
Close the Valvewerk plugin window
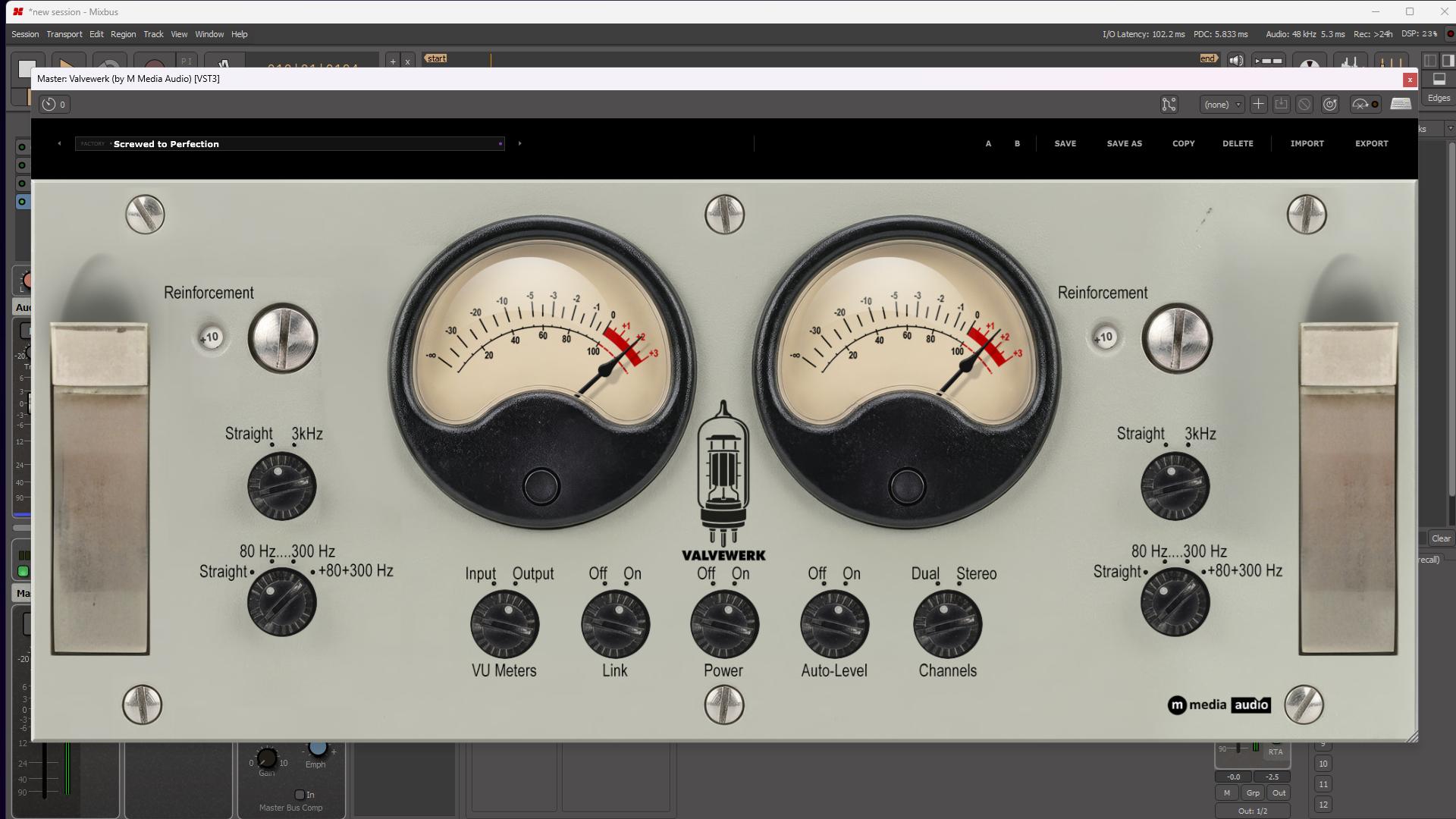pos(1410,80)
